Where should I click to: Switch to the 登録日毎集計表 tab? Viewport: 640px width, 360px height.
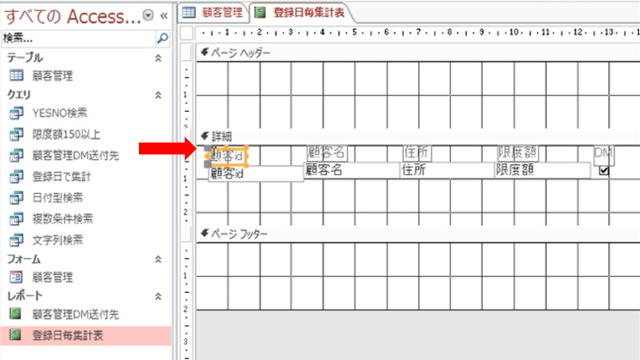tap(300, 13)
